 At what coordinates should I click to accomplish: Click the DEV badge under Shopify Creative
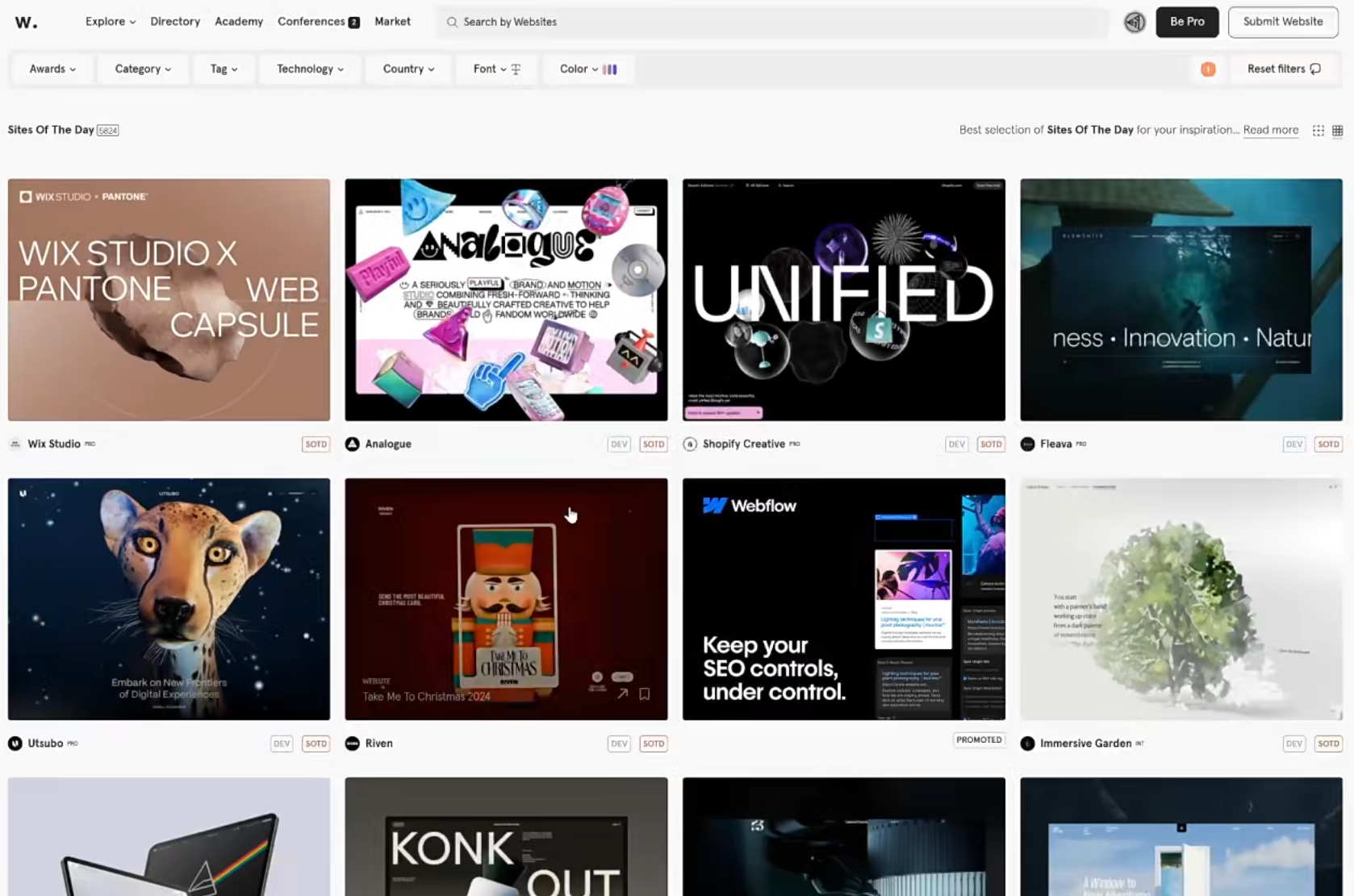(x=956, y=444)
